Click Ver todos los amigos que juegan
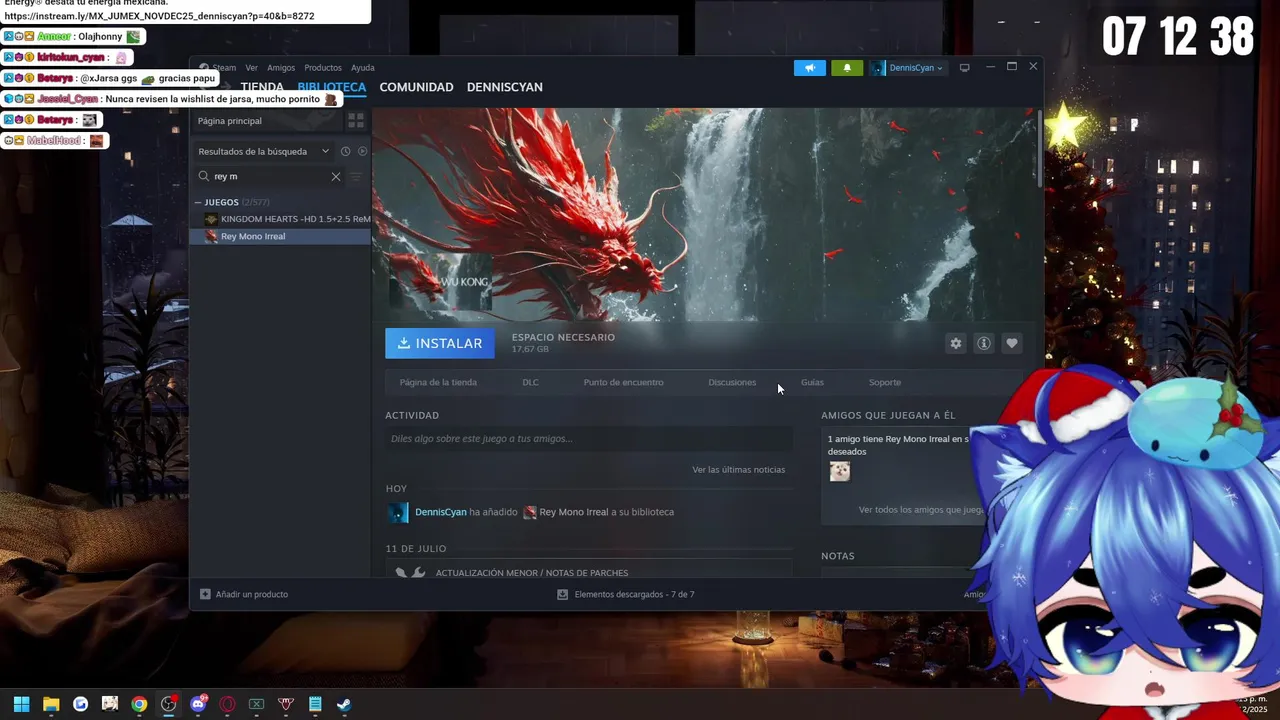This screenshot has width=1280, height=720. tap(922, 510)
